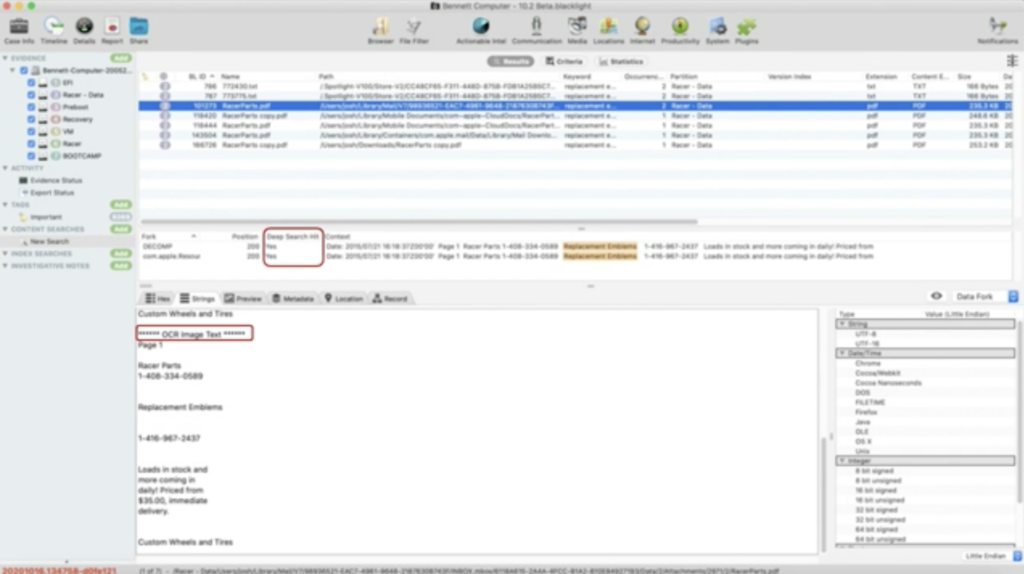Click the column settings icon at the right of the results bar
Screen dimensions: 1024x574
[x=1012, y=61]
